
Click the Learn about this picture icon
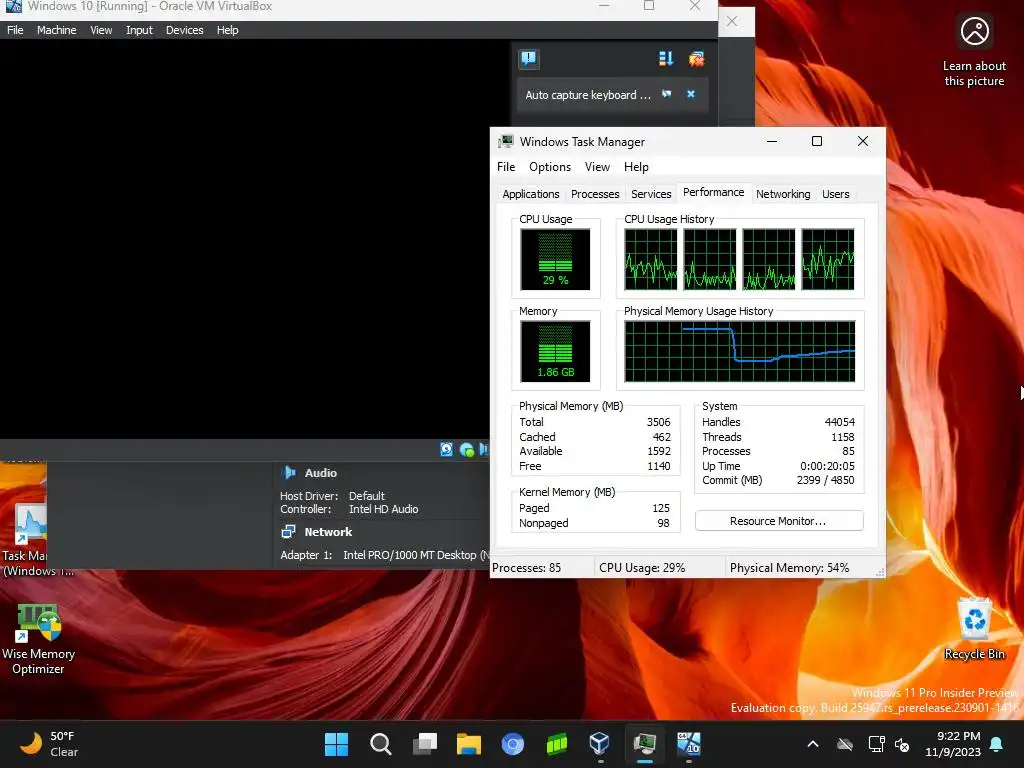click(974, 31)
